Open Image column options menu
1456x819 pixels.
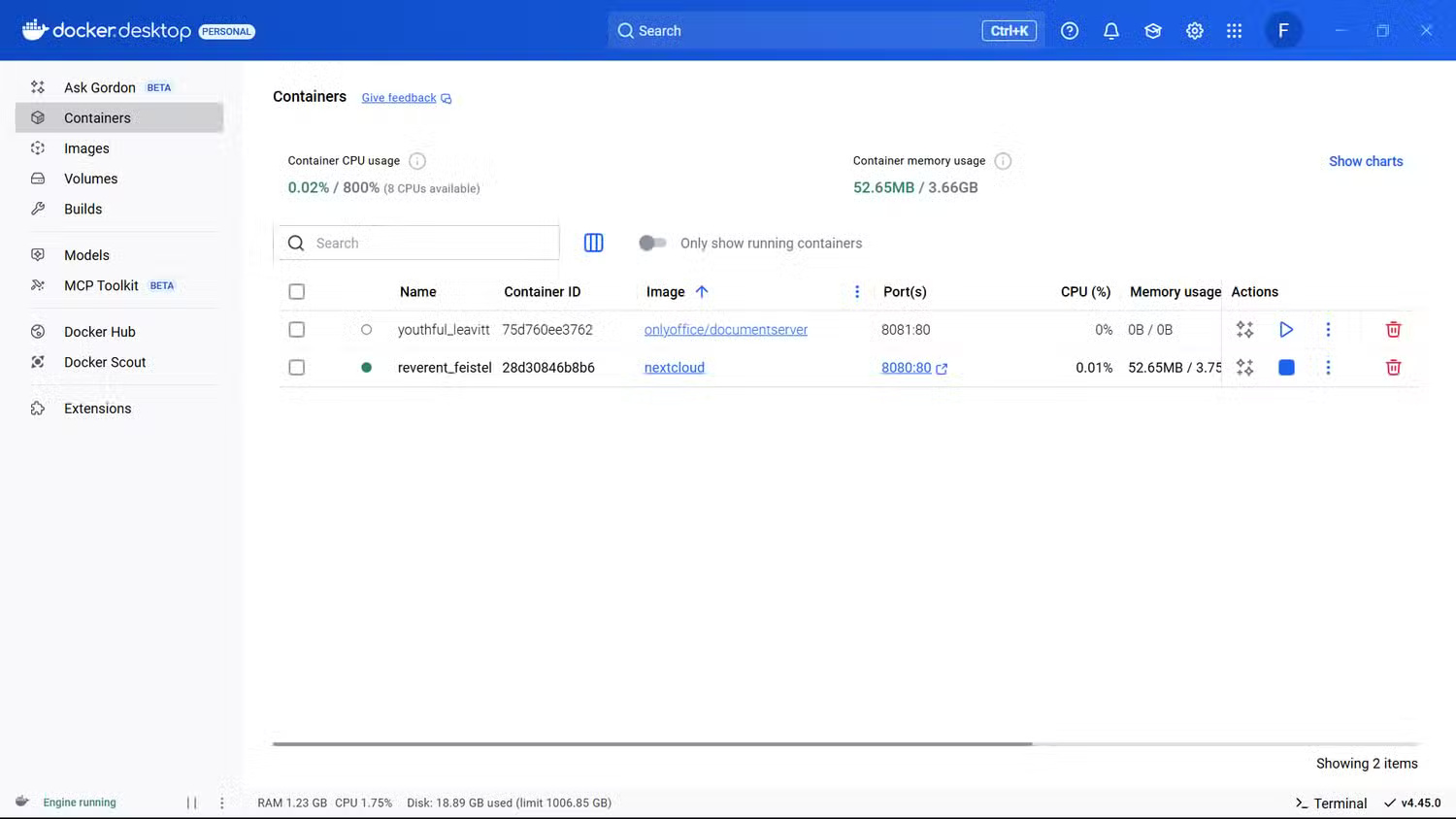tap(856, 292)
